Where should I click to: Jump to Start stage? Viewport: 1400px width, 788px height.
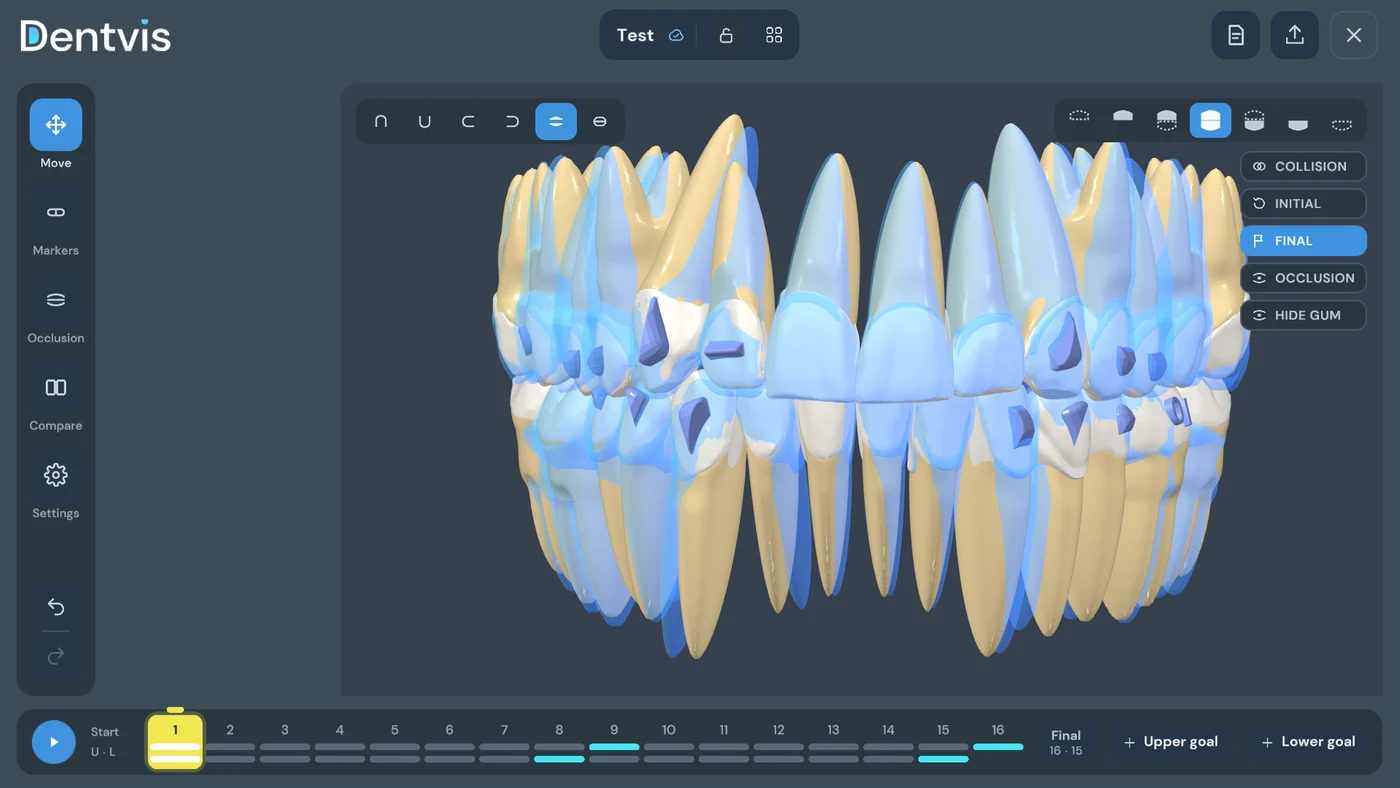coord(104,741)
